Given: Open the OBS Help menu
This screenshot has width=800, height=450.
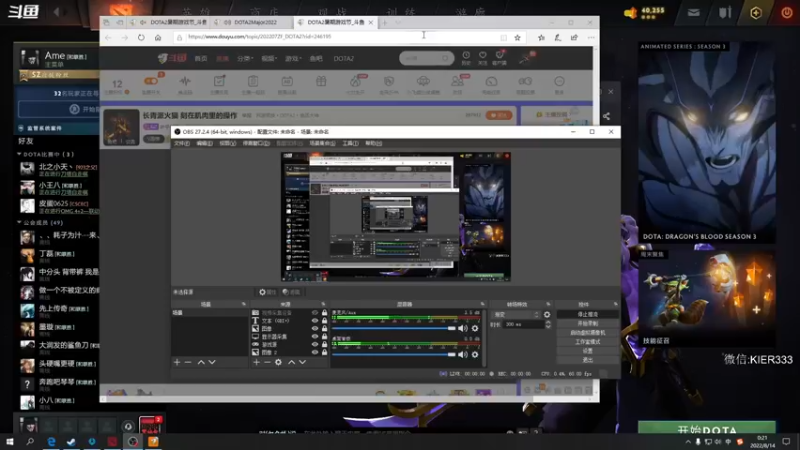Looking at the screenshot, I should click(x=373, y=143).
